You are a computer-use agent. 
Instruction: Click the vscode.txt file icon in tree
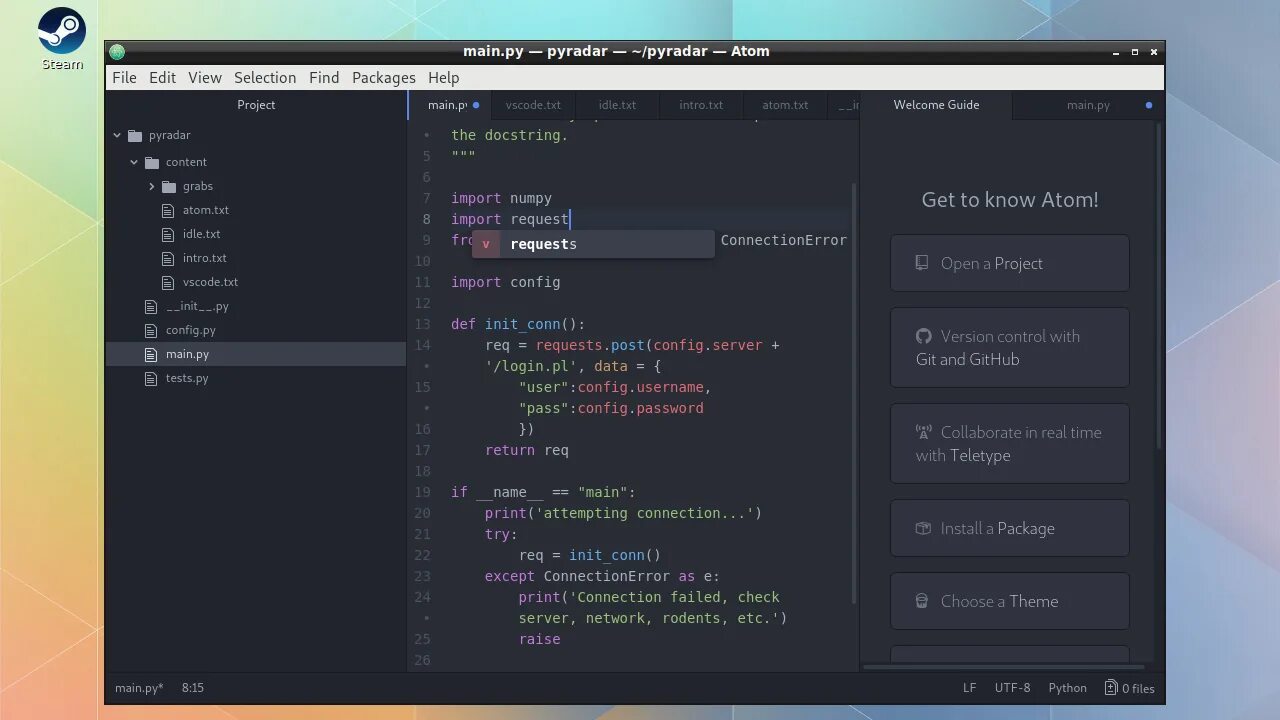pyautogui.click(x=169, y=282)
